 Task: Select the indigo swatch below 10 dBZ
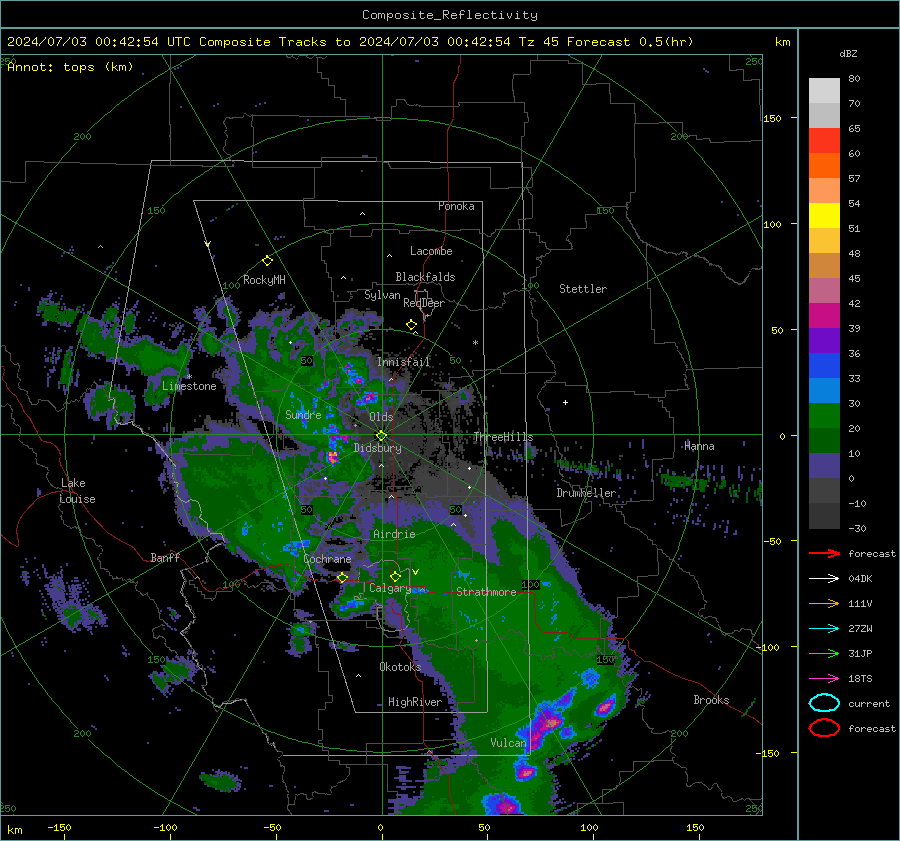click(824, 466)
